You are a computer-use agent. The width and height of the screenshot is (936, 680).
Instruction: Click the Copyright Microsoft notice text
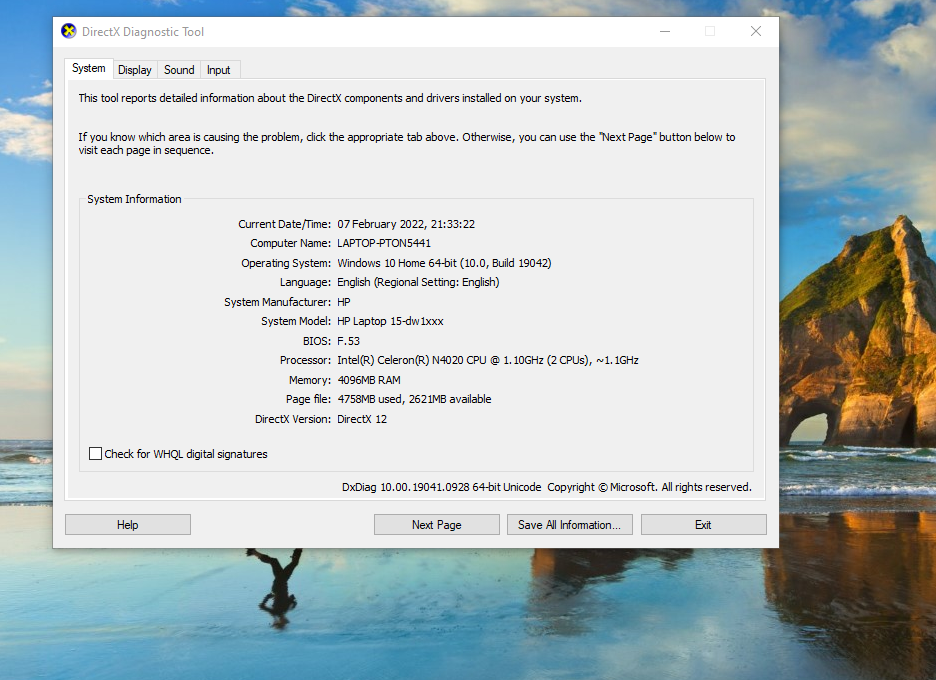click(649, 487)
